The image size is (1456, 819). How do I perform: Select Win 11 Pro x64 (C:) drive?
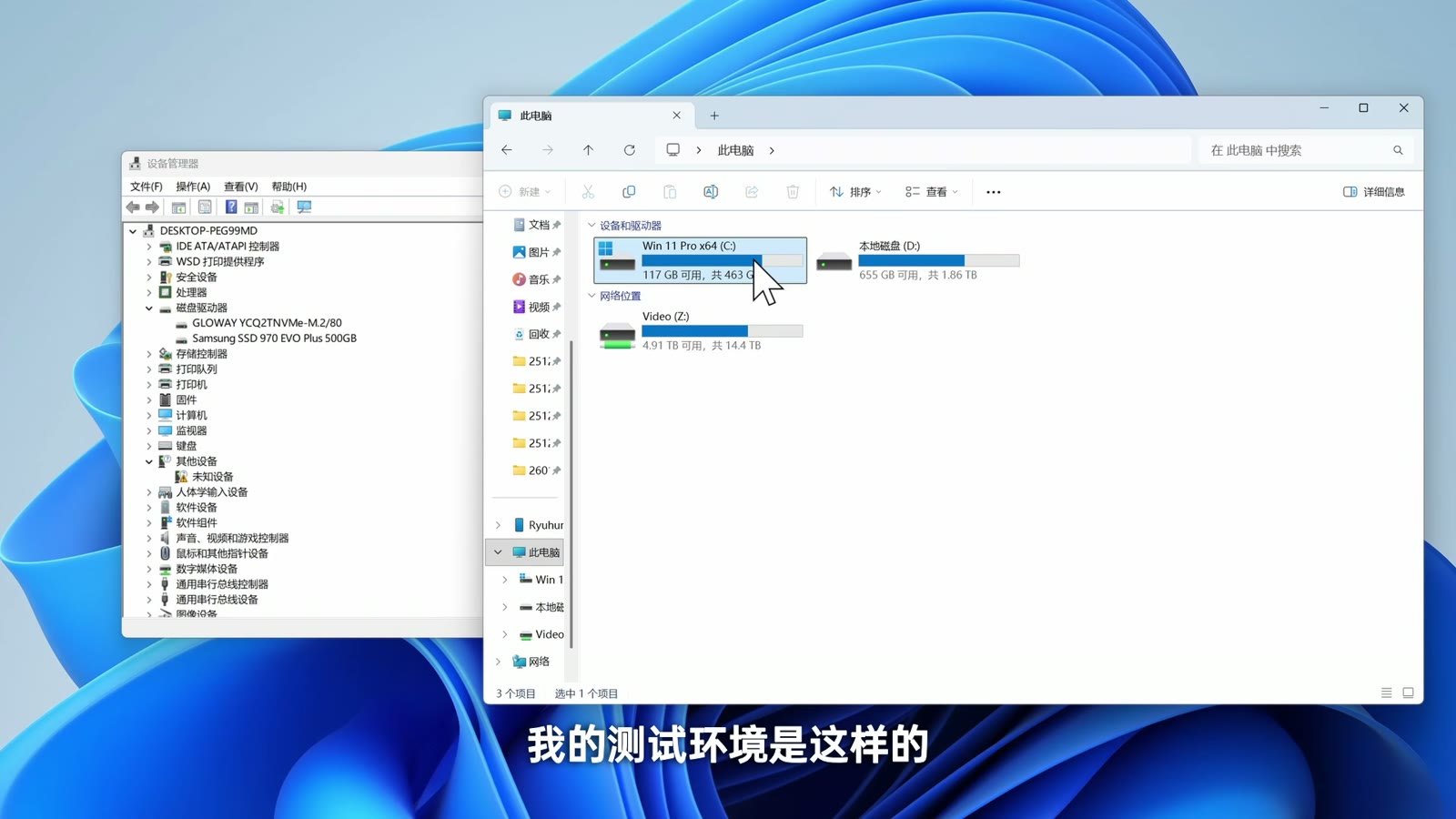point(700,260)
